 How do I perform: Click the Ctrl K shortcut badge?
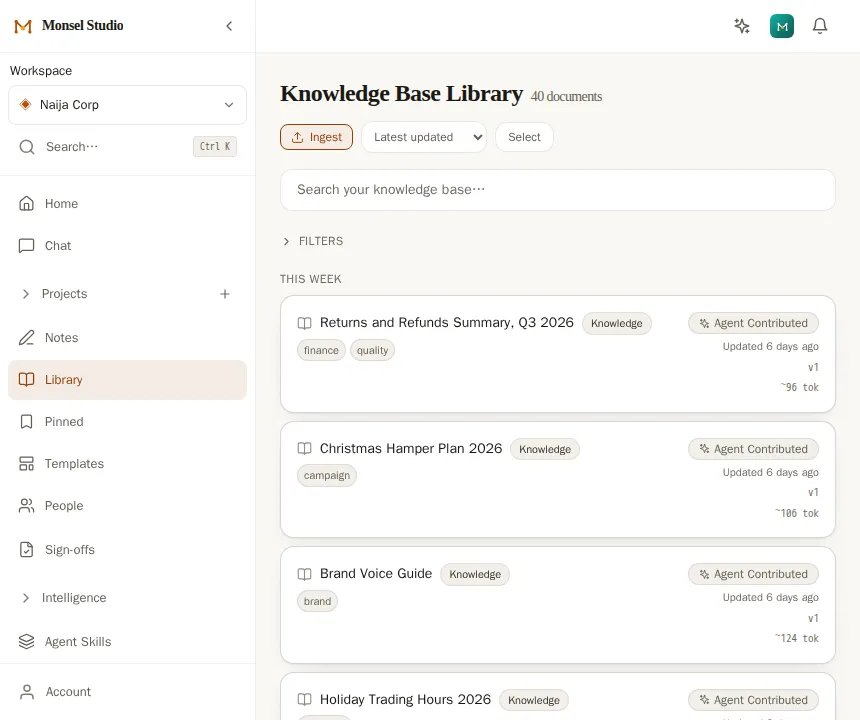(x=214, y=146)
